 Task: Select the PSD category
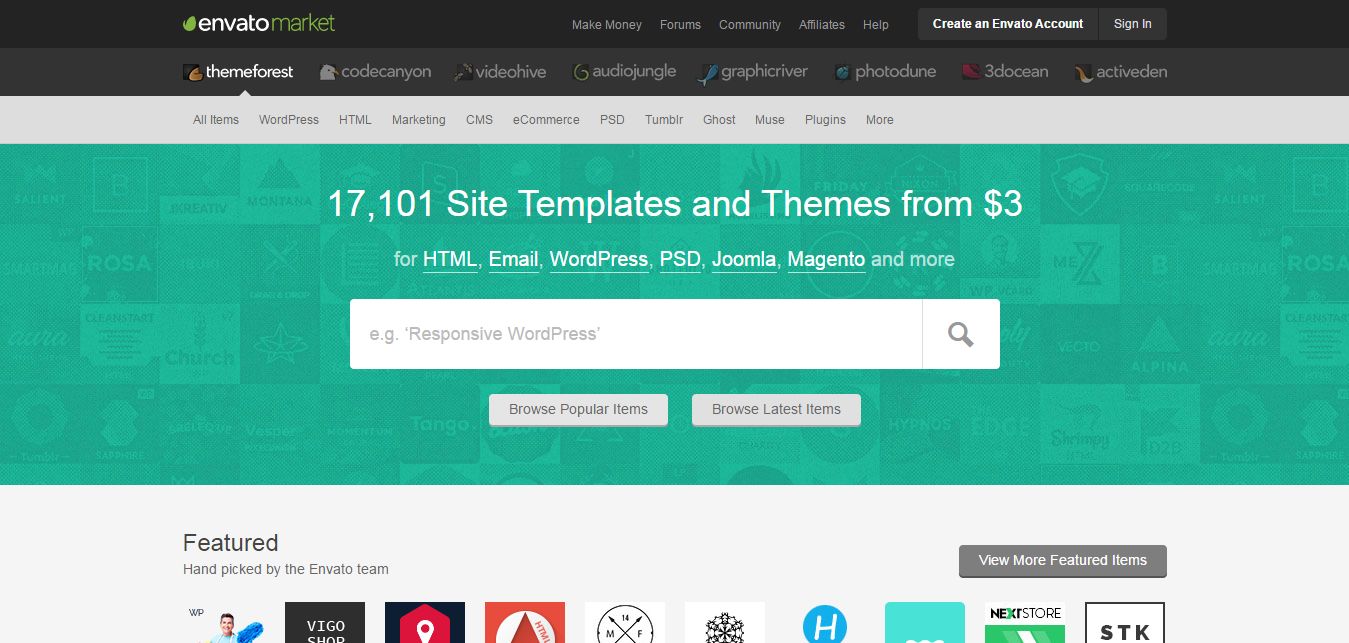pos(612,119)
